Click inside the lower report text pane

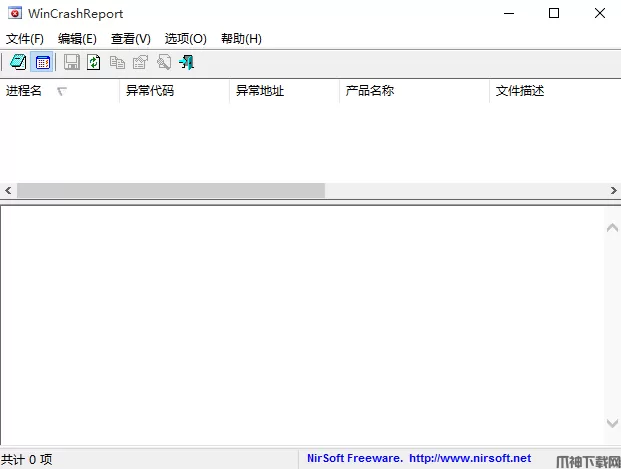[x=303, y=325]
